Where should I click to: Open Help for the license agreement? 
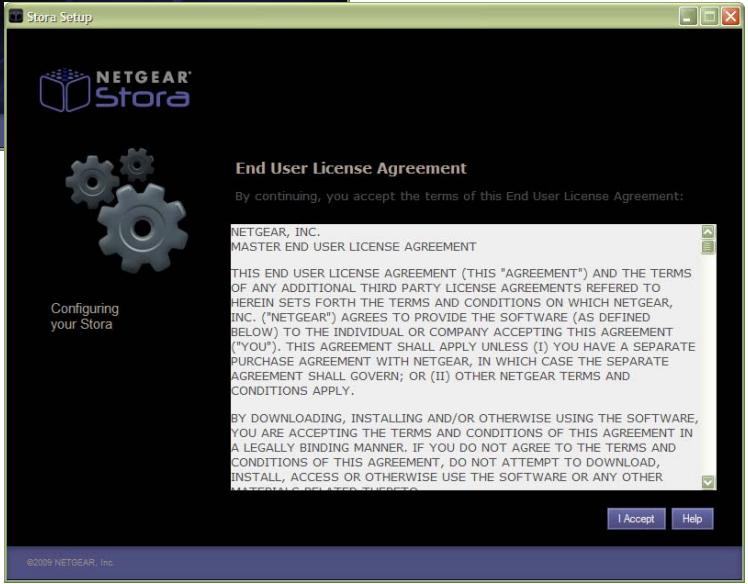click(x=692, y=519)
